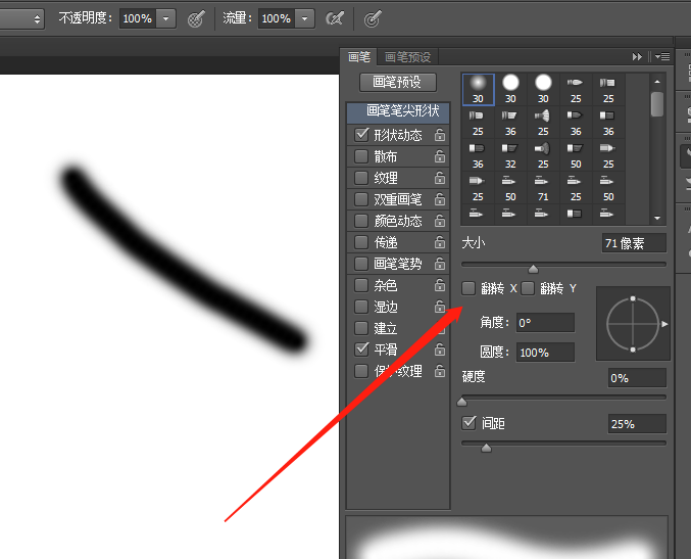This screenshot has height=559, width=692.
Task: Open the 流量 flow dropdown arrow
Action: coord(304,18)
